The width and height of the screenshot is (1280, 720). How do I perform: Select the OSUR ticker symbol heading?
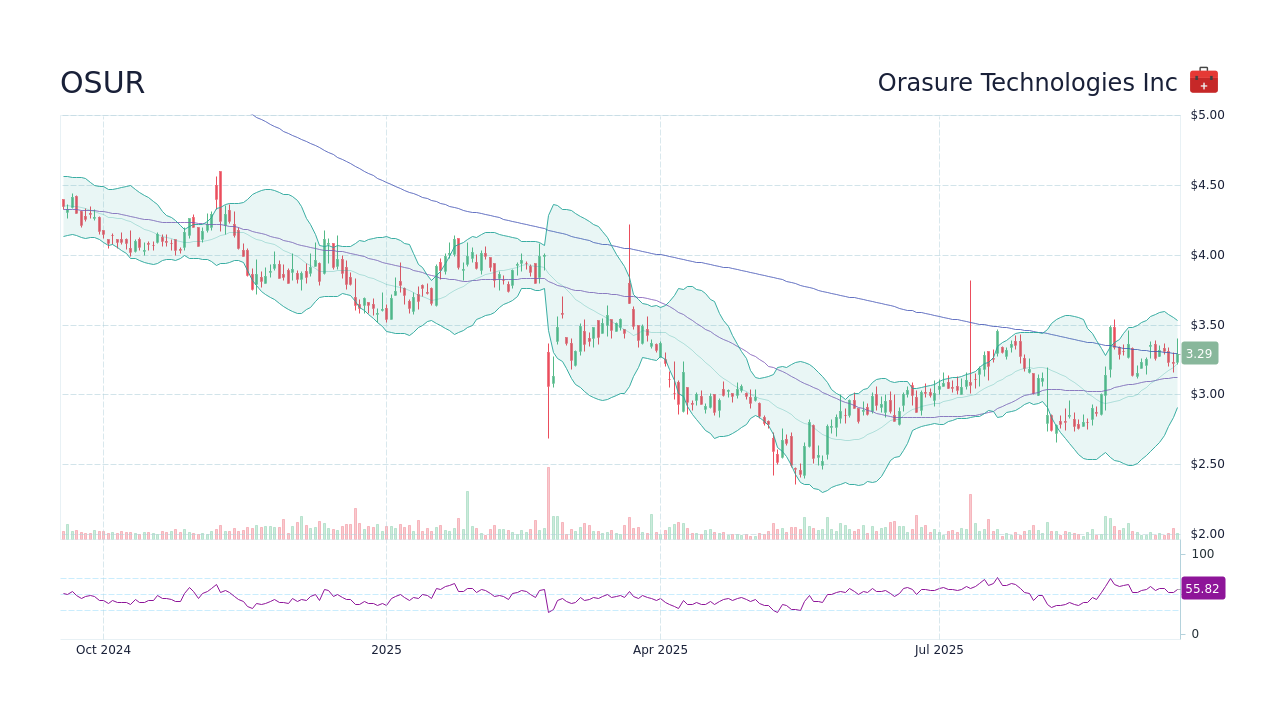(x=101, y=83)
